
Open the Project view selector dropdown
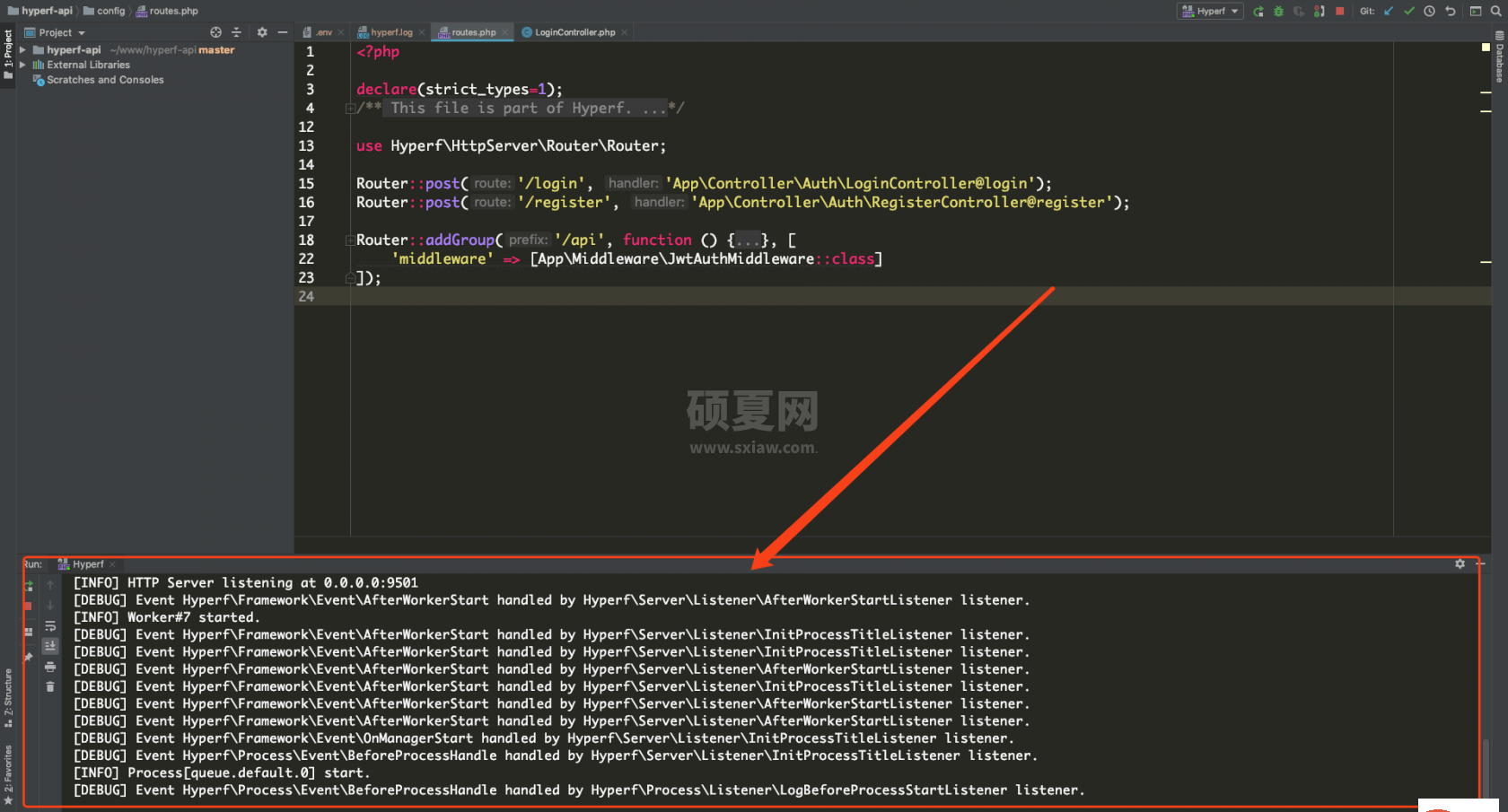point(56,32)
